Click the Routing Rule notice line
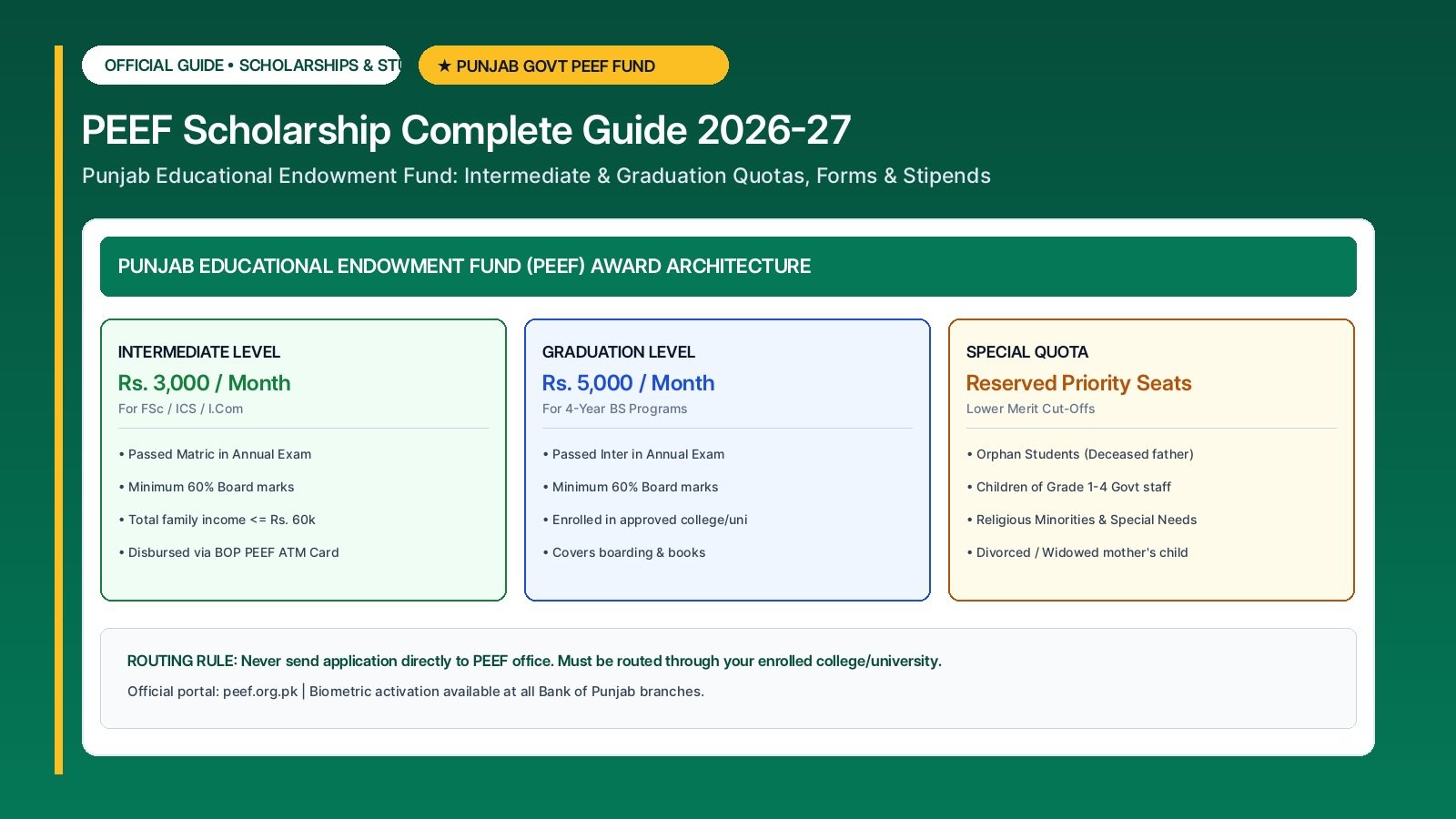The height and width of the screenshot is (819, 1456). [x=534, y=661]
